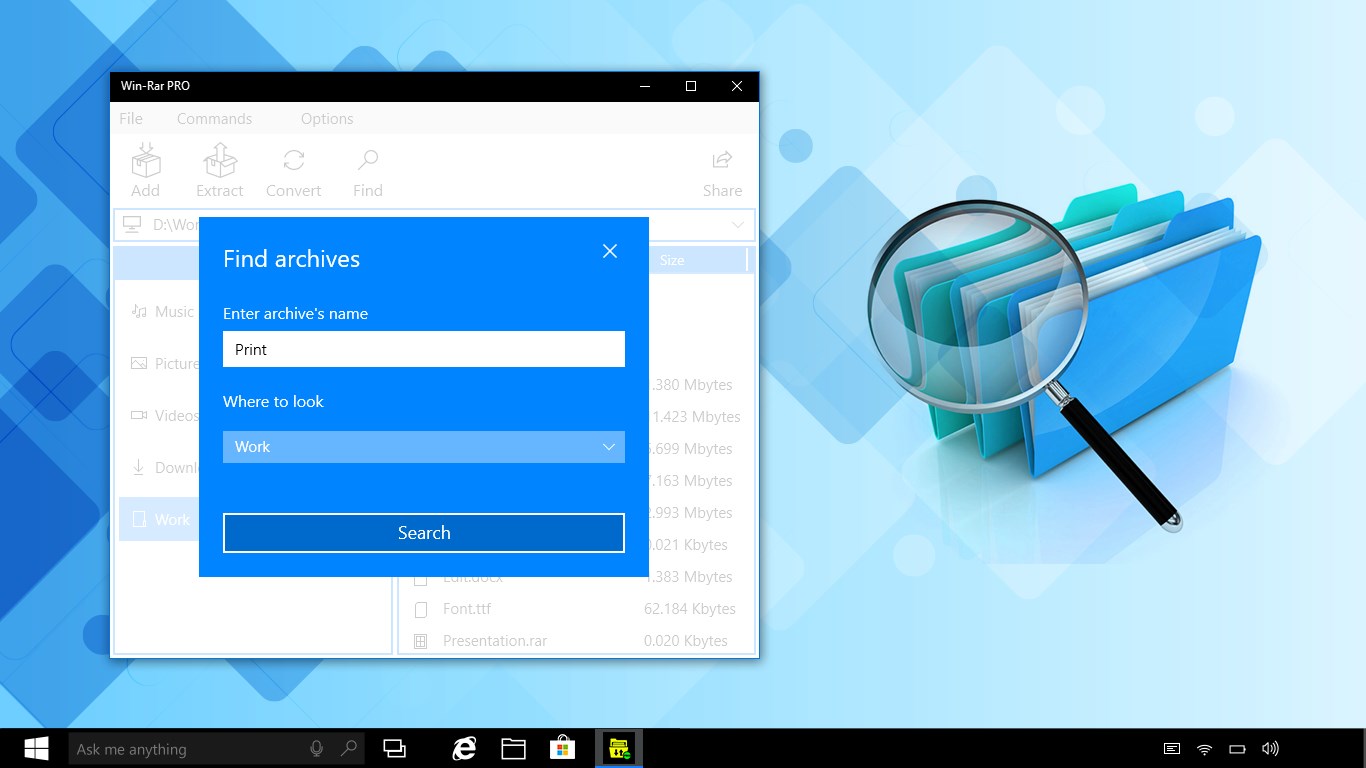Click the Search button in the dialog

pos(424,533)
